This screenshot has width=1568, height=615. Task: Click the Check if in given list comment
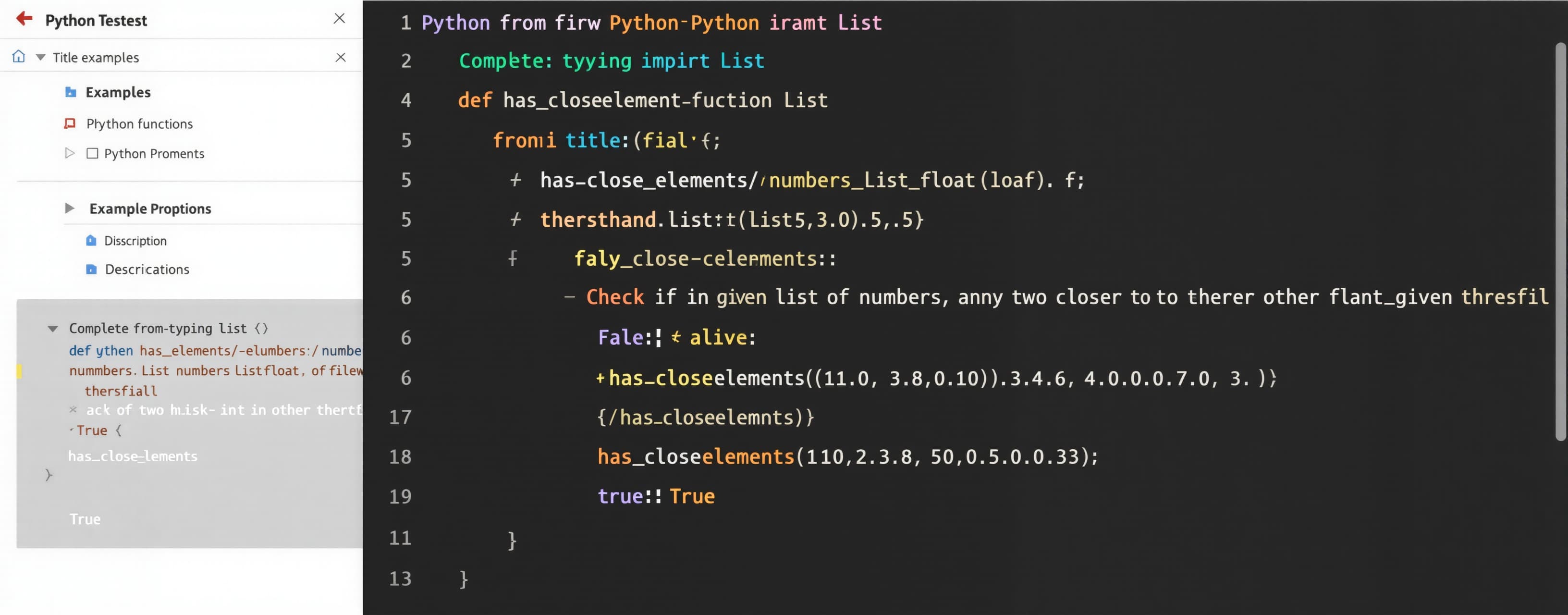[x=1067, y=297]
